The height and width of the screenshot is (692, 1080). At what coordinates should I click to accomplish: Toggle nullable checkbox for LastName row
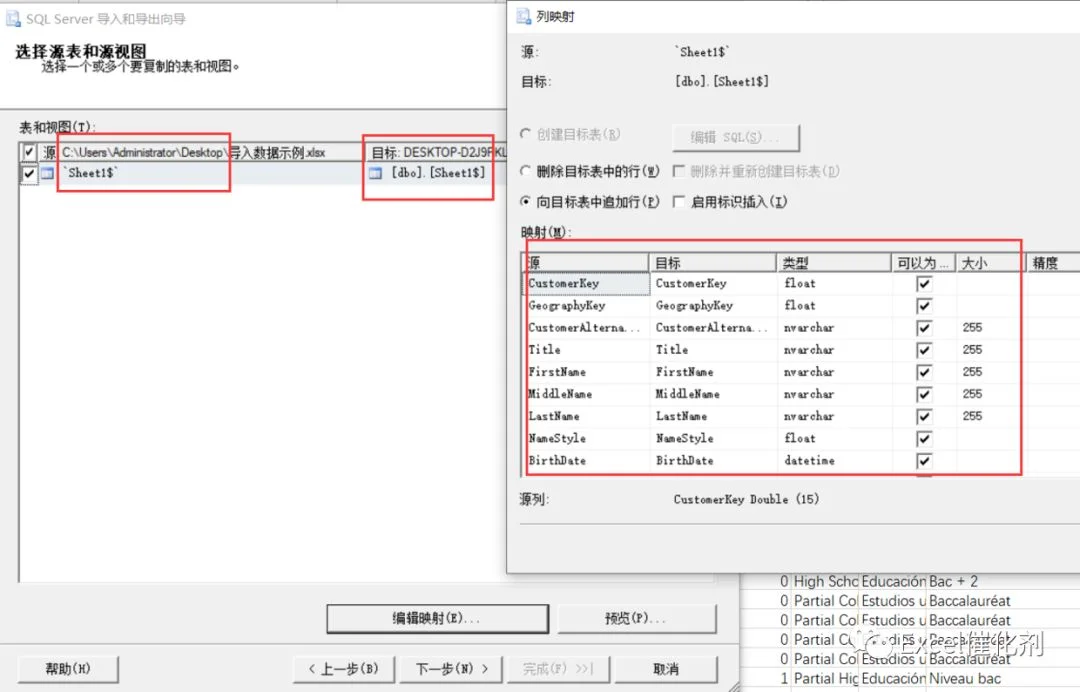point(924,416)
